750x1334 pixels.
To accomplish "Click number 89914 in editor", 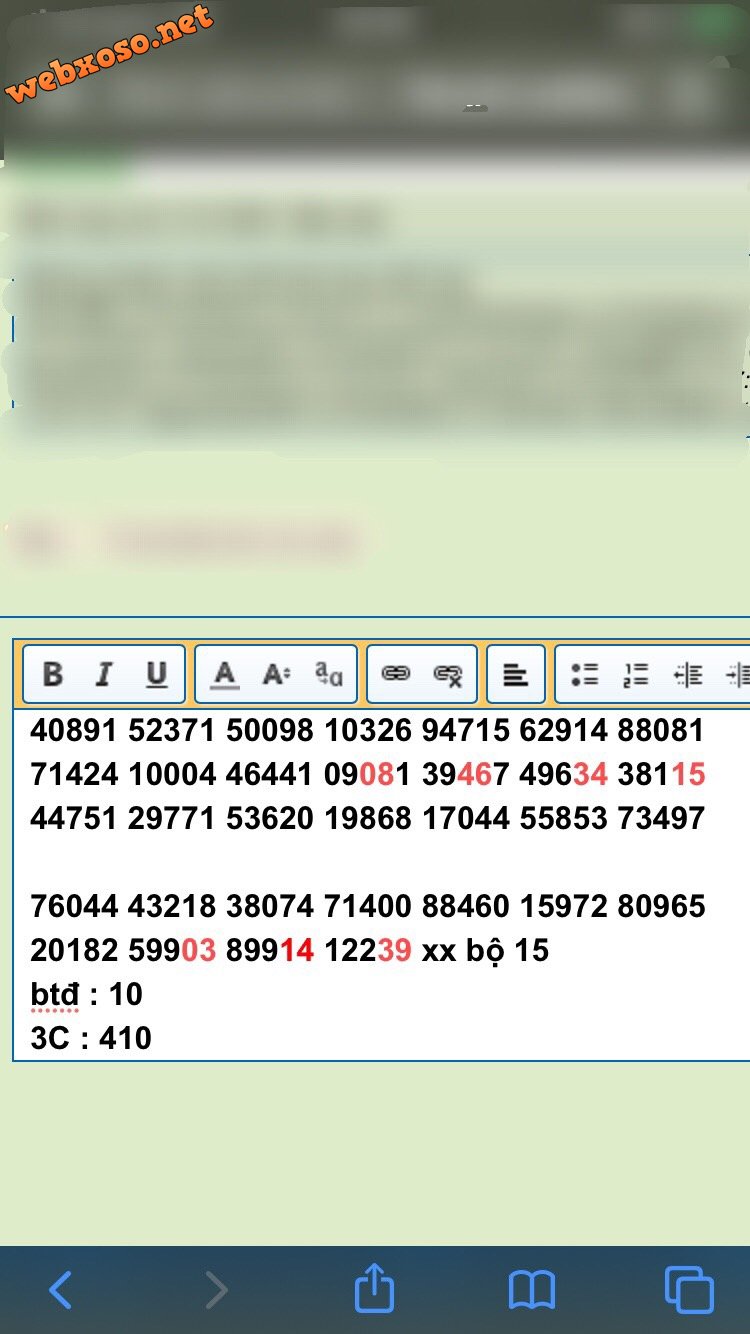I will pyautogui.click(x=270, y=950).
